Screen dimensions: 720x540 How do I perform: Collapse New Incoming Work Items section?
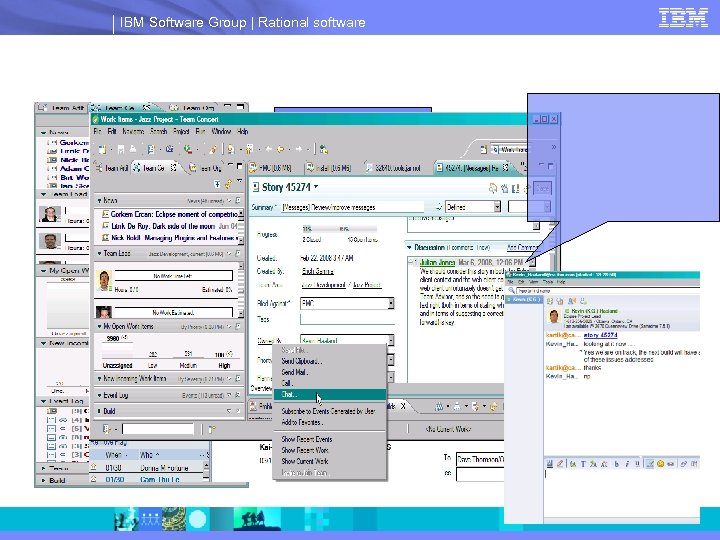99,379
